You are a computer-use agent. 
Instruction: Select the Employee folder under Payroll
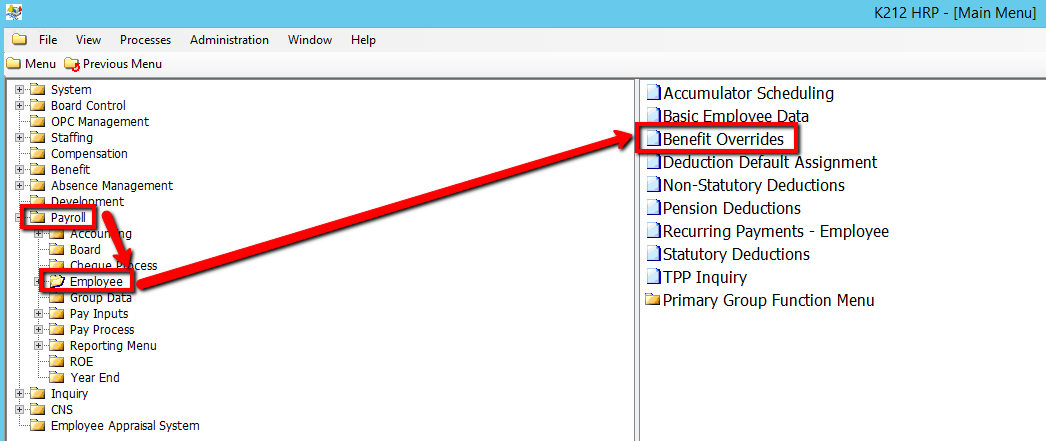point(96,282)
